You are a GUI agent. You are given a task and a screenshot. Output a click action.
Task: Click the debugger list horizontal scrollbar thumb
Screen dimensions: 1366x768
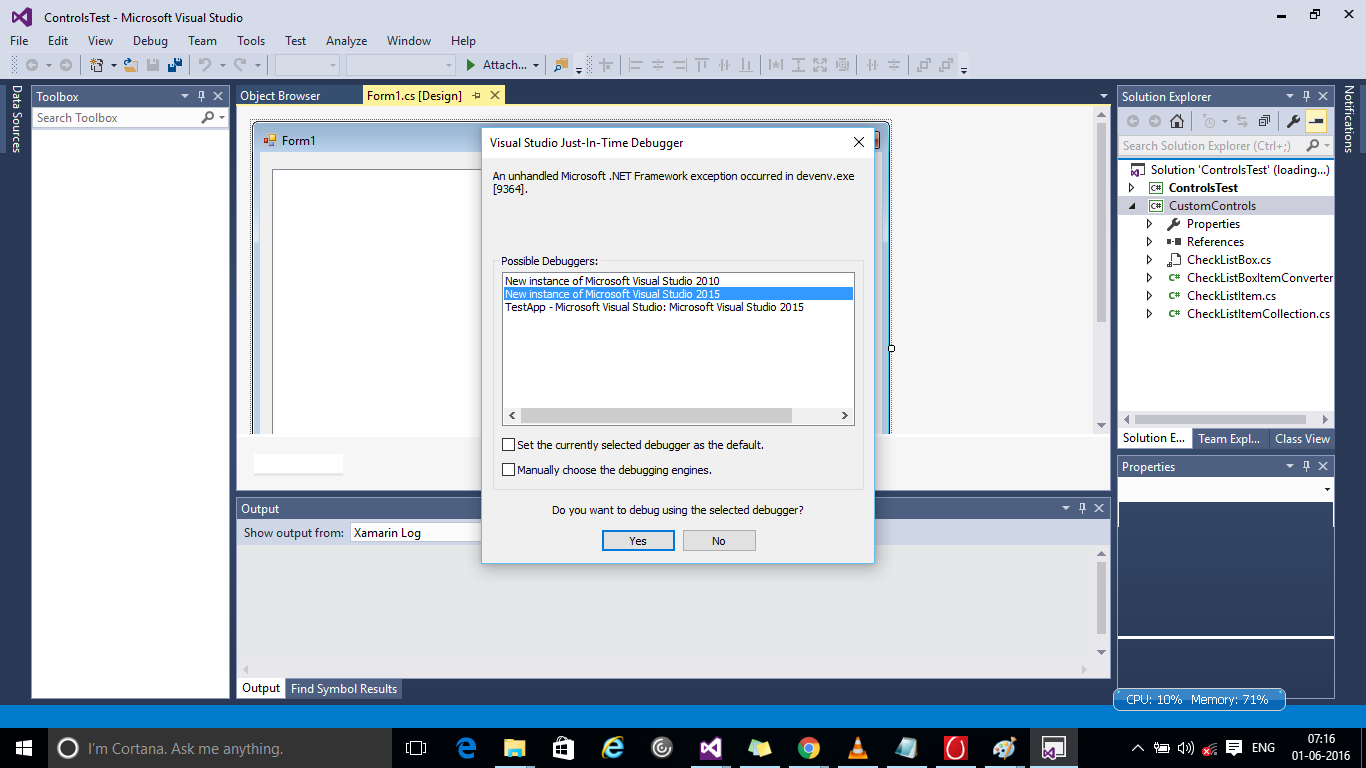[656, 415]
